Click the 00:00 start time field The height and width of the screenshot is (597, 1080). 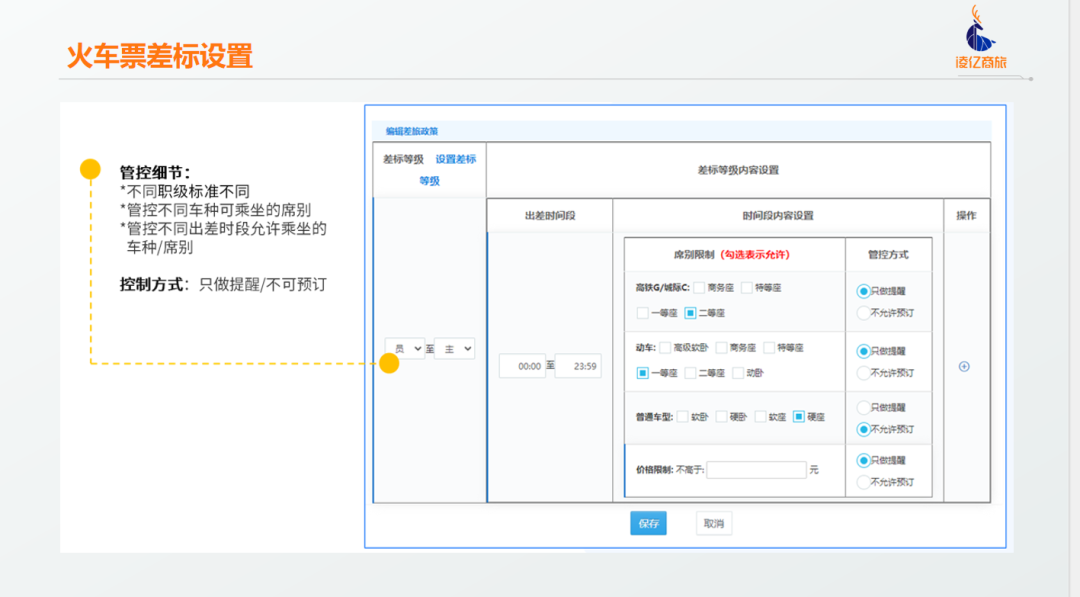pyautogui.click(x=522, y=366)
